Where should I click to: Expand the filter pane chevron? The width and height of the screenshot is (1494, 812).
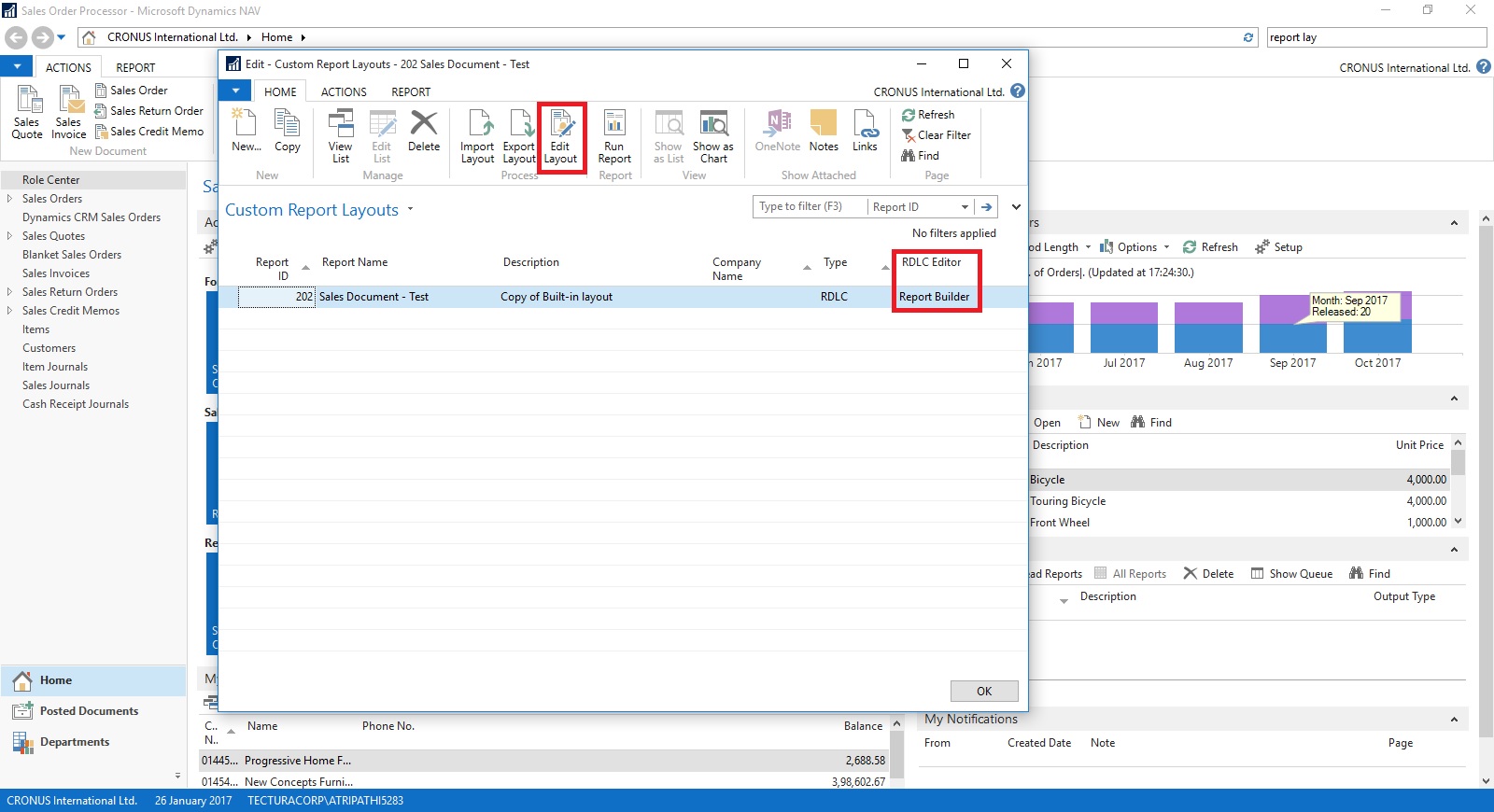pos(1016,207)
